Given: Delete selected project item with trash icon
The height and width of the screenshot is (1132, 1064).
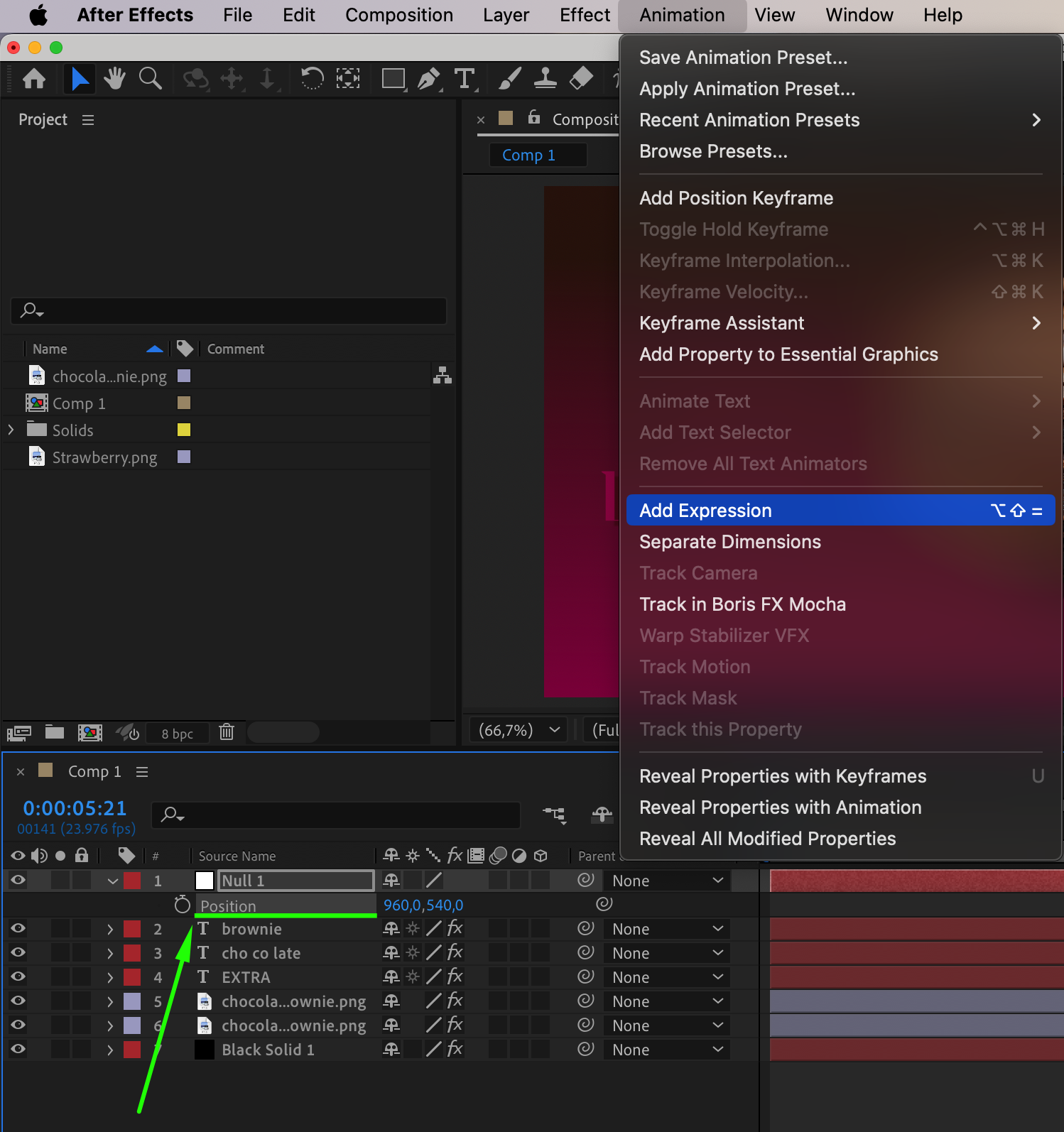Looking at the screenshot, I should [227, 731].
